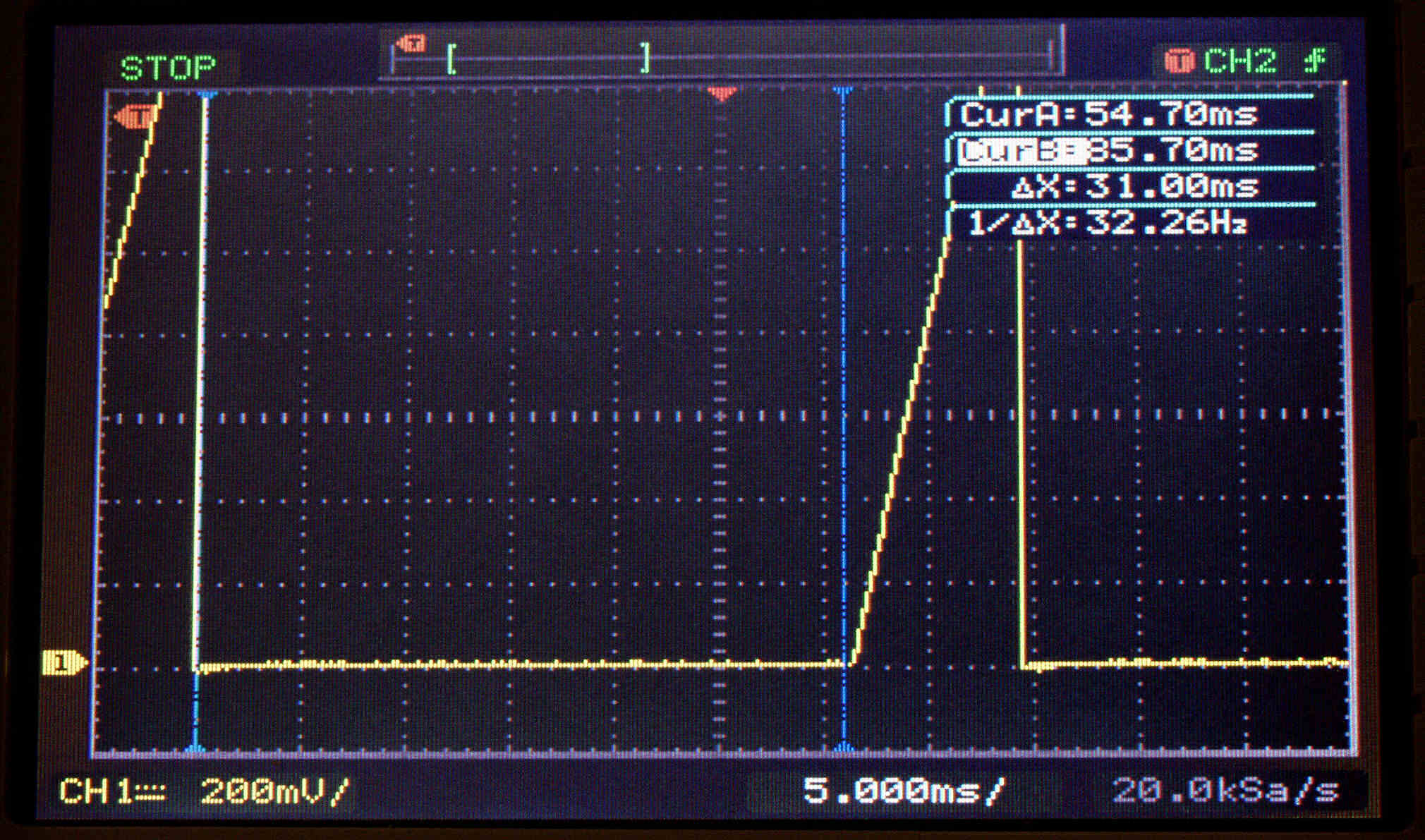1425x840 pixels.
Task: Click the orange T trigger icon beside CH2
Action: (1179, 61)
